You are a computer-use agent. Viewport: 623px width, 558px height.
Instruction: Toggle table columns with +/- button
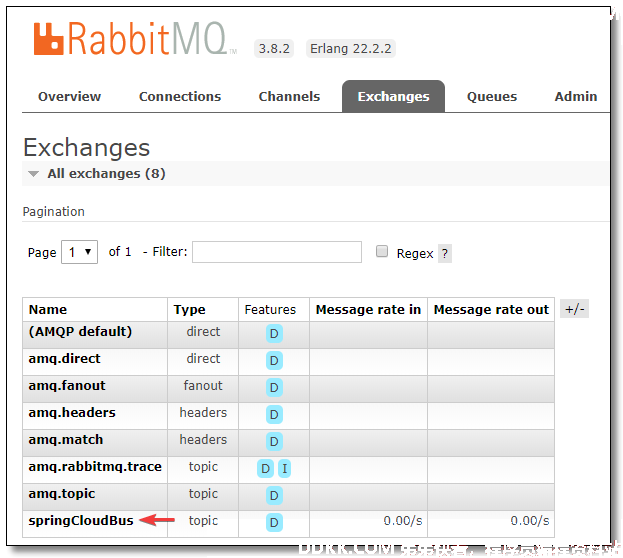tap(574, 309)
